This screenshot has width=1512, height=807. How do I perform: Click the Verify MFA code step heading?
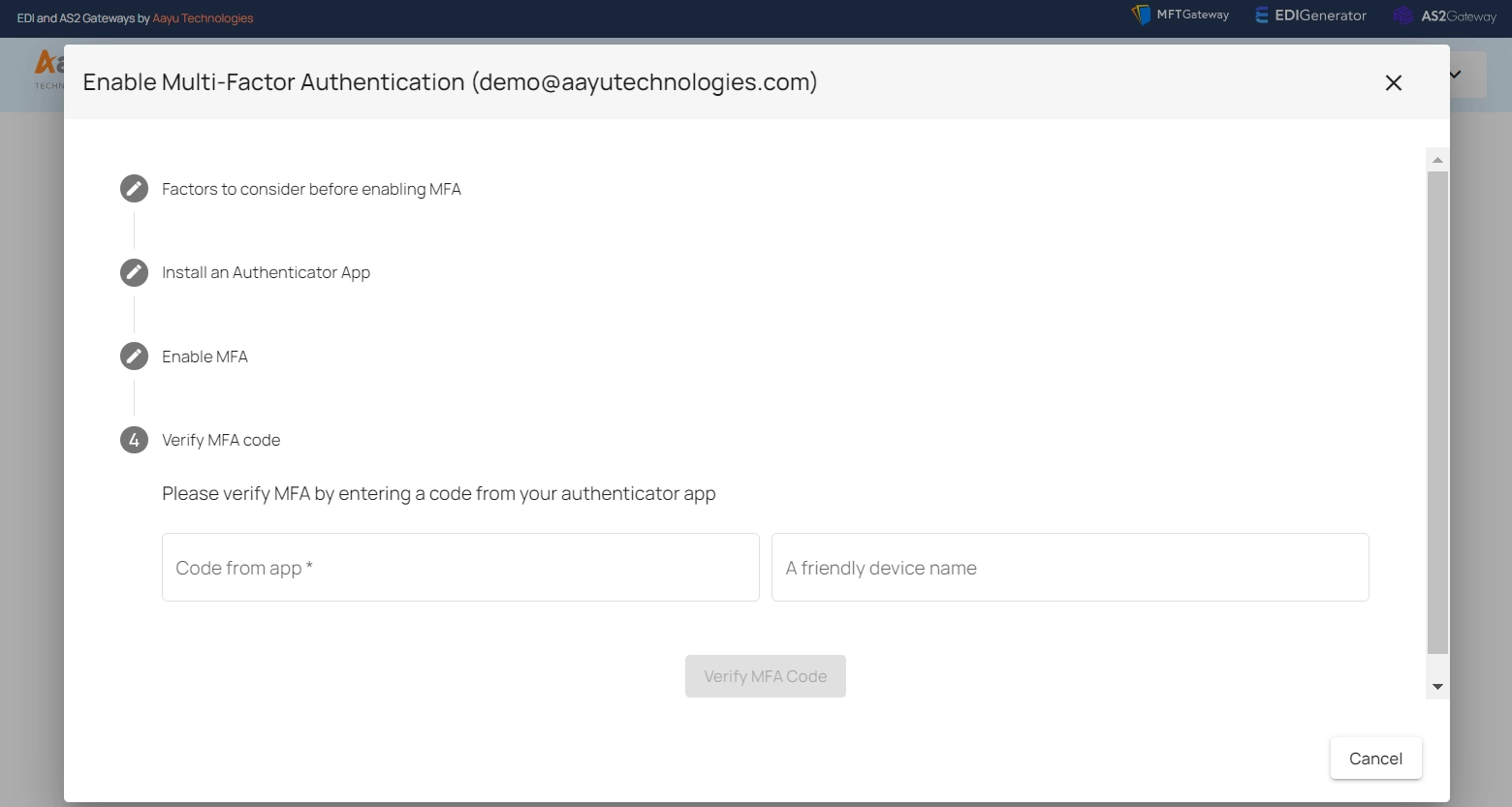(x=221, y=440)
